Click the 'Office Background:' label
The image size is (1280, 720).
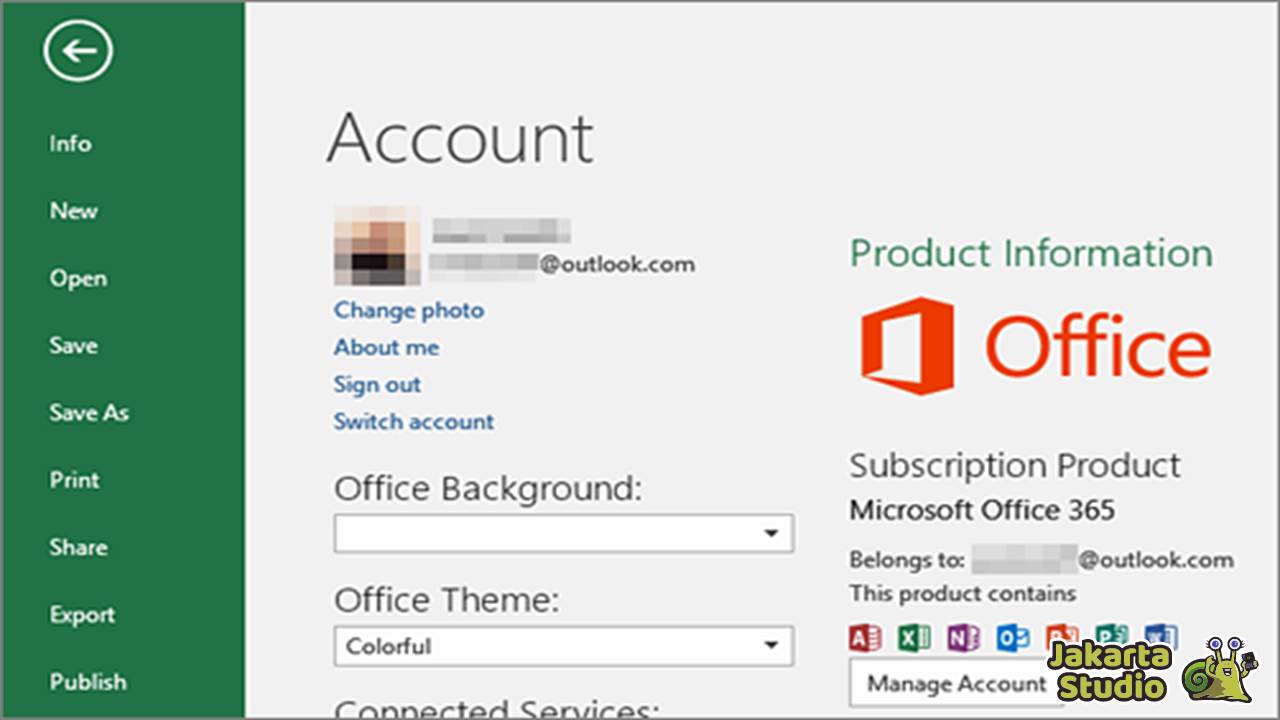point(488,489)
